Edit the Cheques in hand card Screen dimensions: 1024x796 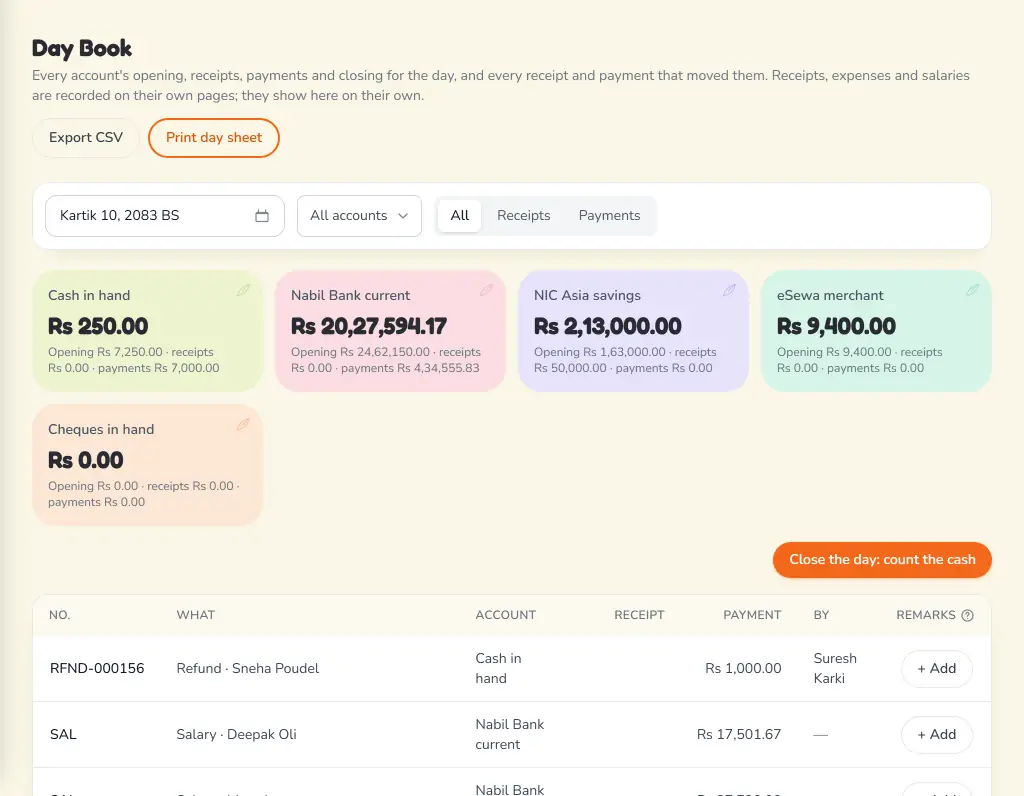(x=243, y=424)
